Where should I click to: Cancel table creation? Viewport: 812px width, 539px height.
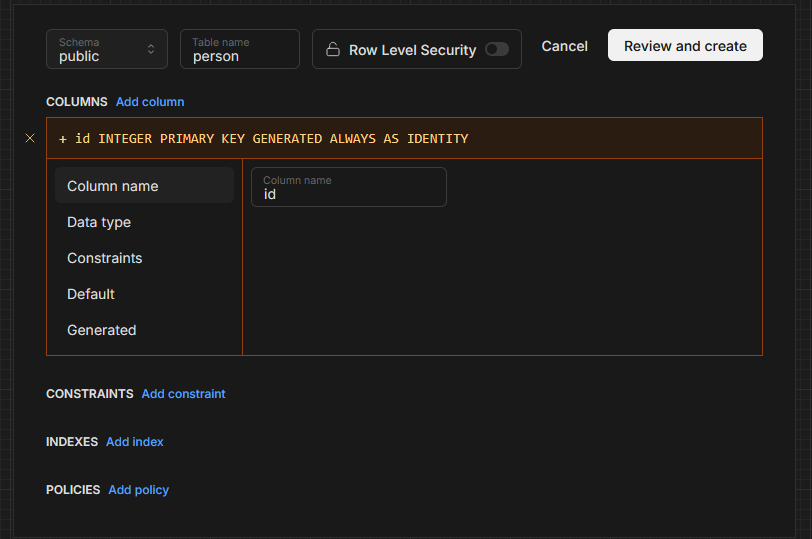click(x=564, y=46)
